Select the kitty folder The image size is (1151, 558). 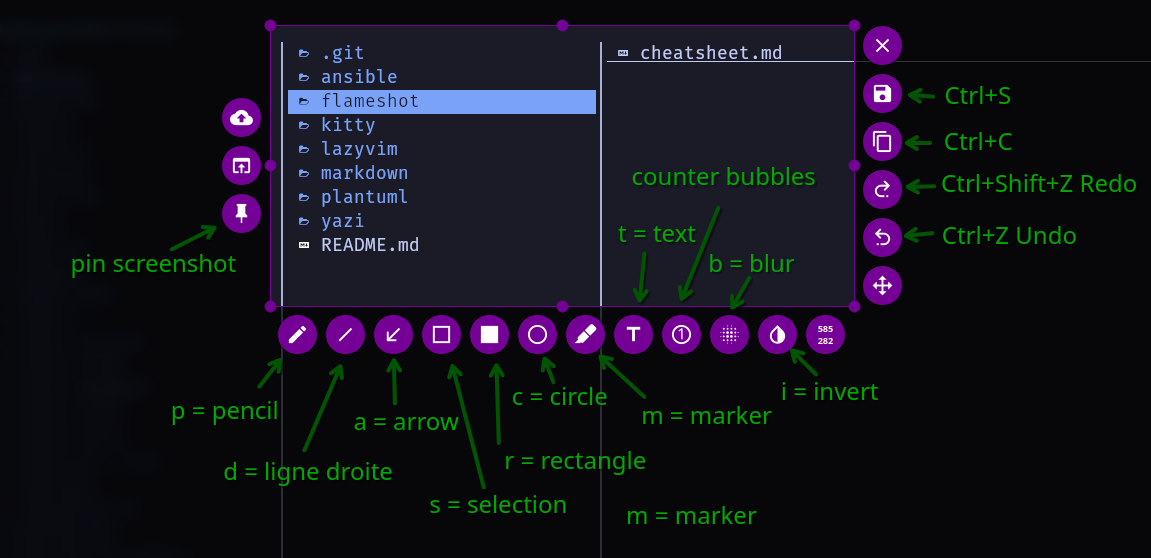[442, 126]
